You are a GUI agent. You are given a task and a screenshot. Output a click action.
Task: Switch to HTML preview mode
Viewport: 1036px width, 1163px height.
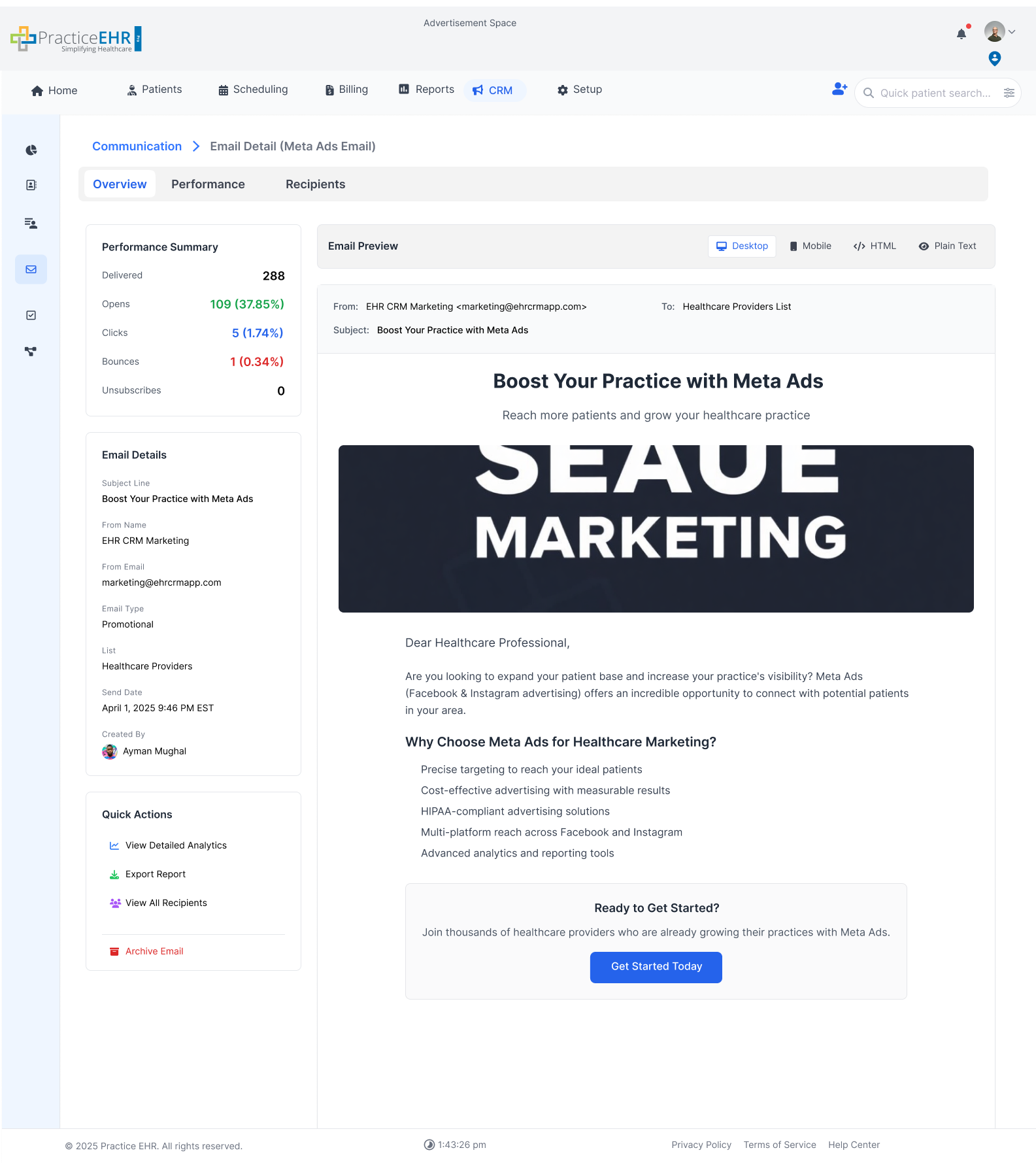(x=874, y=246)
